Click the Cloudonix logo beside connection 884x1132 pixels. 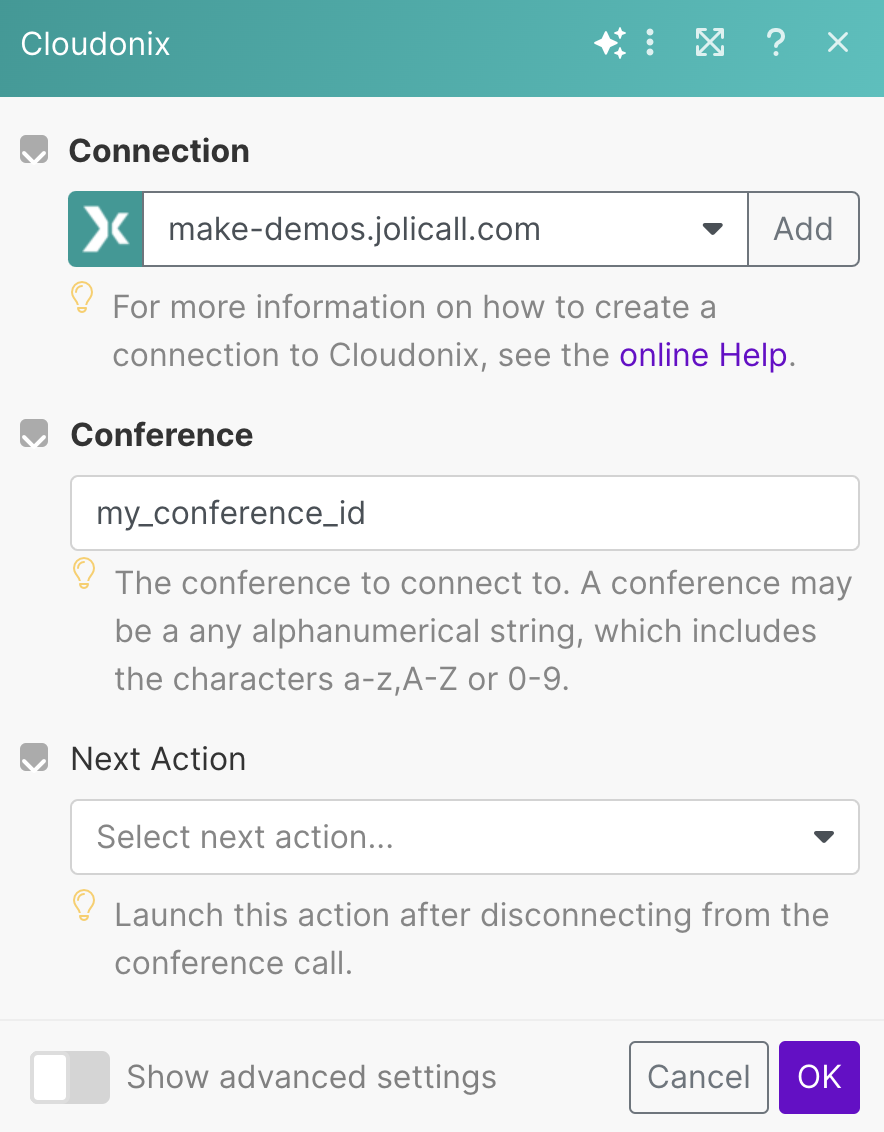tap(106, 230)
